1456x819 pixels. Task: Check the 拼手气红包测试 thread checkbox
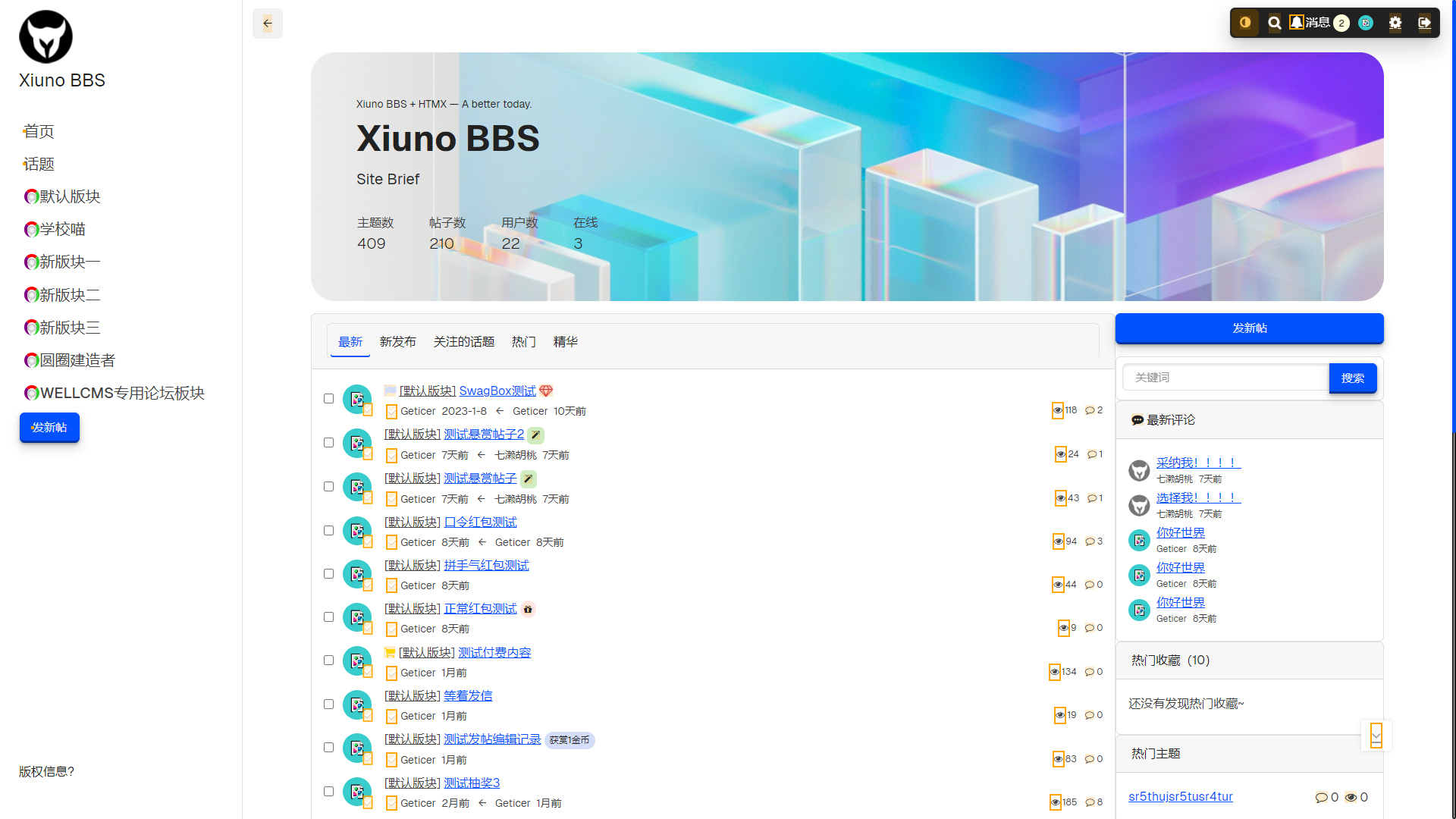point(329,574)
